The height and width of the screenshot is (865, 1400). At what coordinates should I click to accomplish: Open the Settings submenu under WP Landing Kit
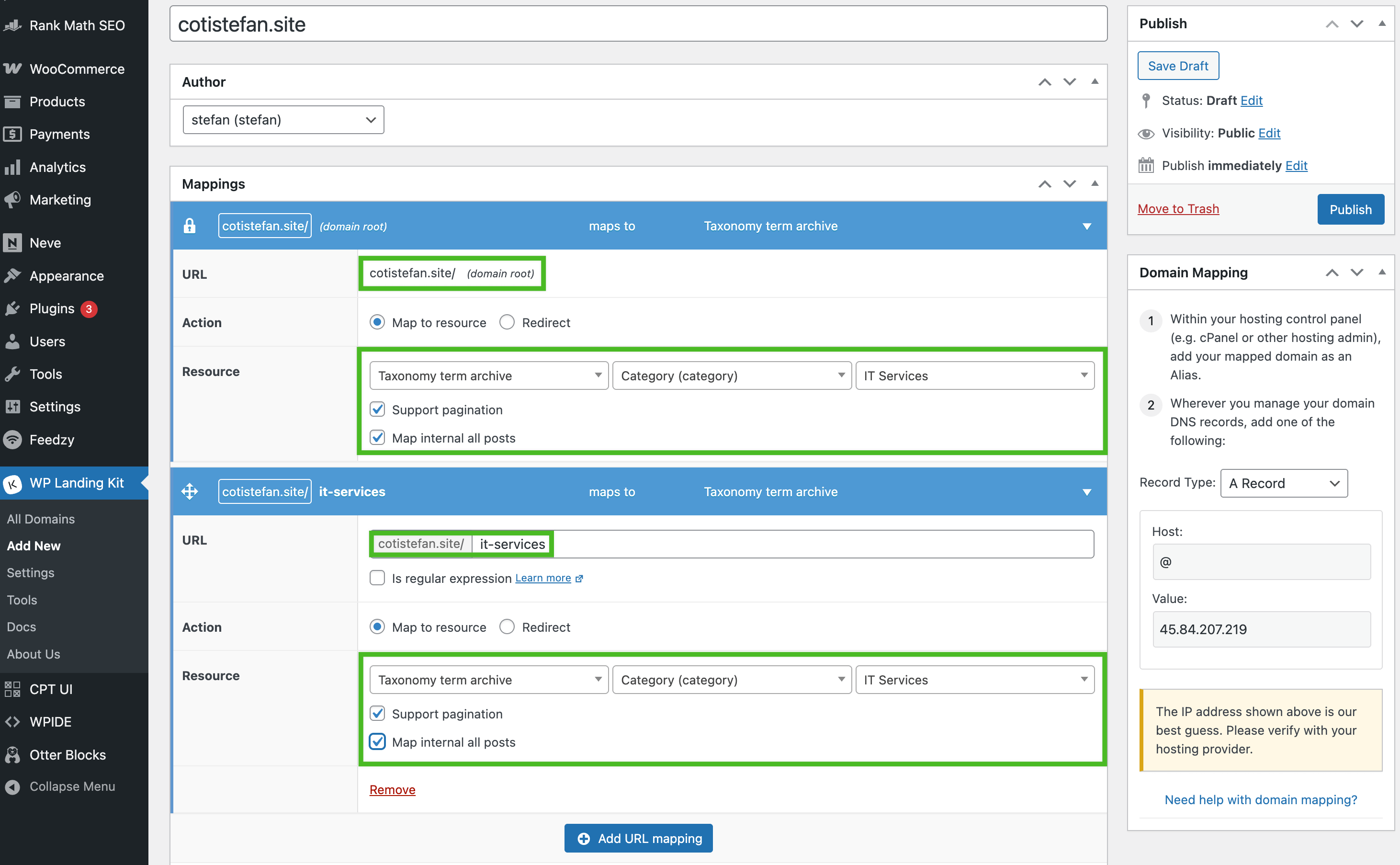[x=30, y=573]
